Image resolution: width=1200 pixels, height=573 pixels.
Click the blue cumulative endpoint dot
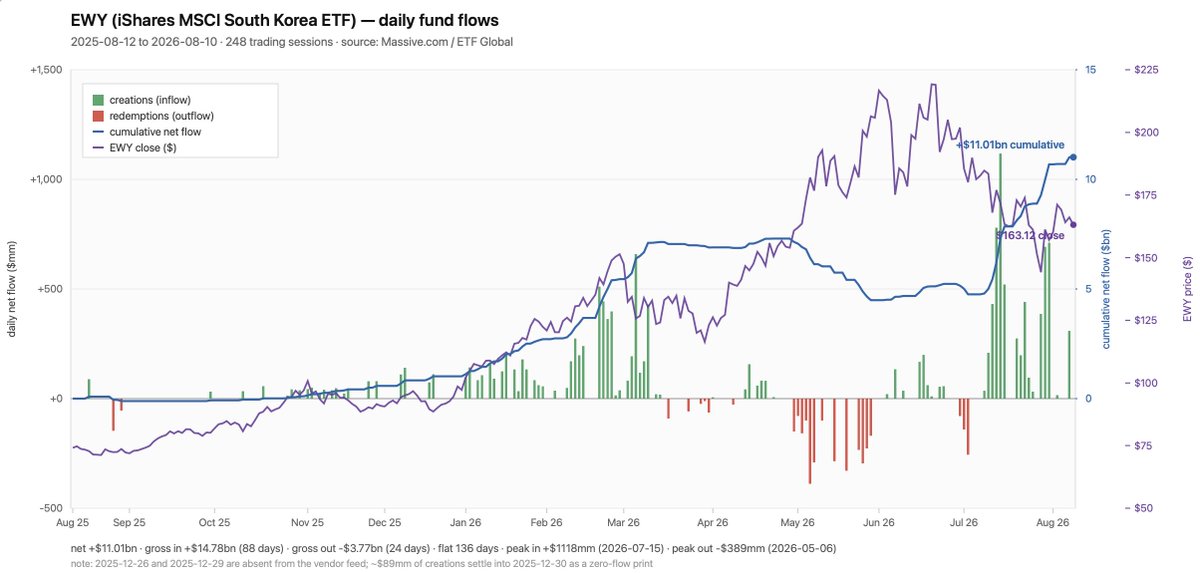1073,157
